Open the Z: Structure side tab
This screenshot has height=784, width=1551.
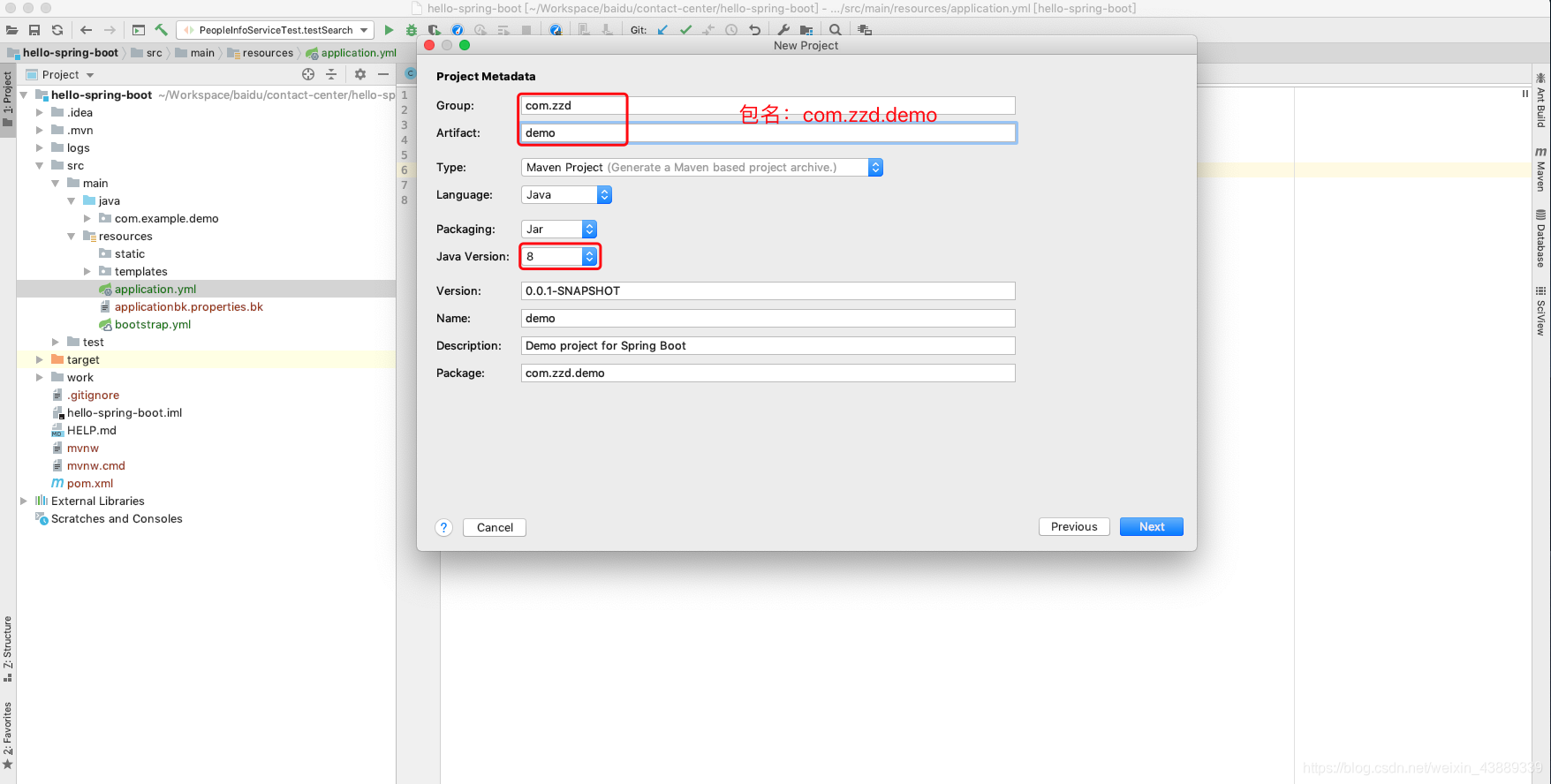pyautogui.click(x=8, y=649)
